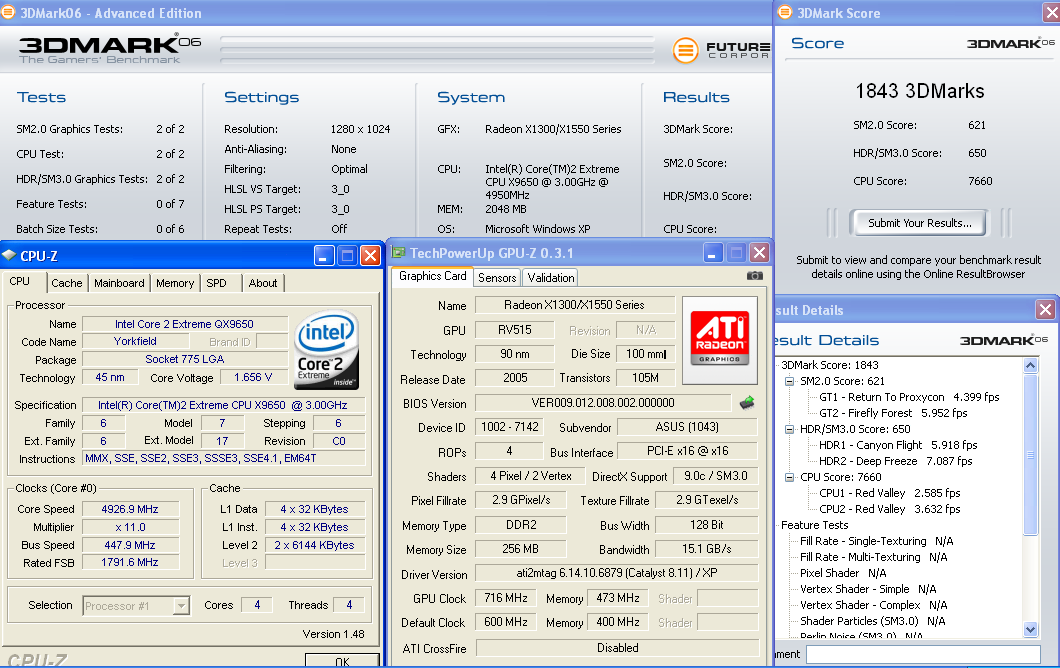Close the GPU-Z window
The width and height of the screenshot is (1060, 668).
coord(759,253)
